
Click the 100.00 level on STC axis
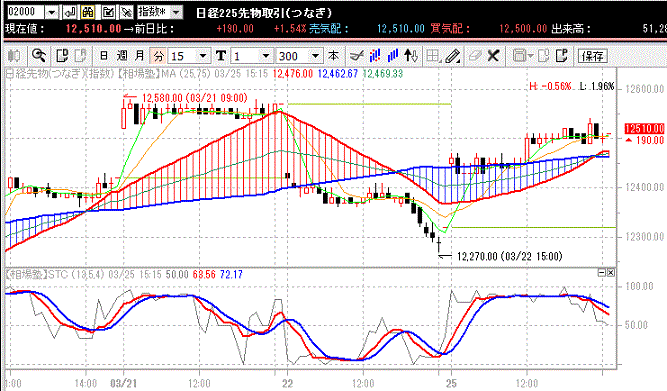(639, 286)
